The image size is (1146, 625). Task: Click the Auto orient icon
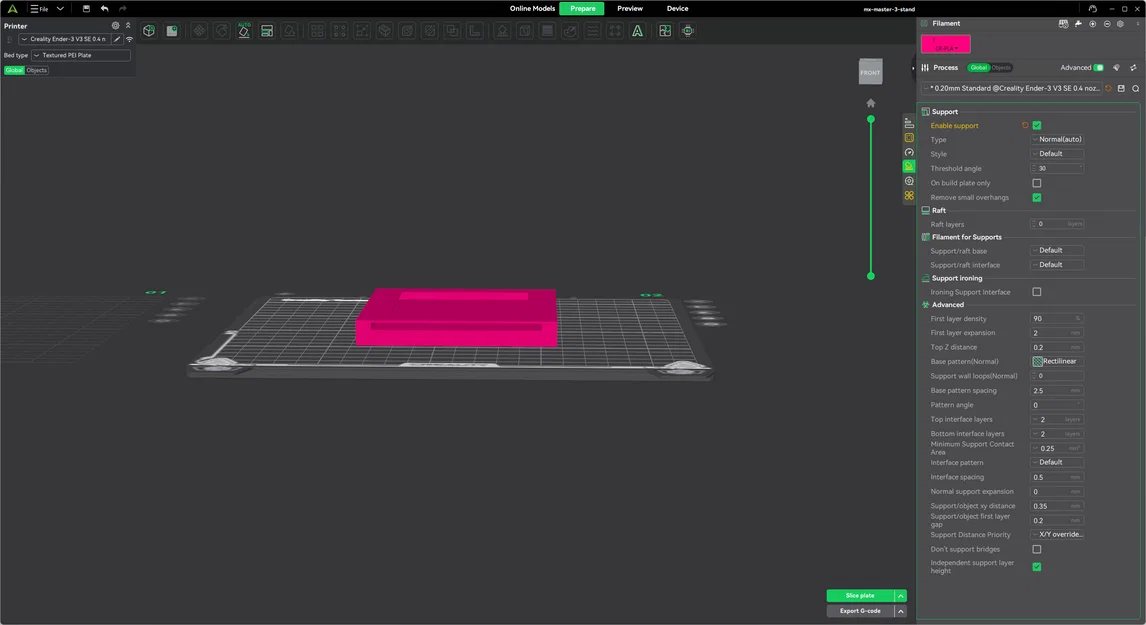click(x=244, y=31)
